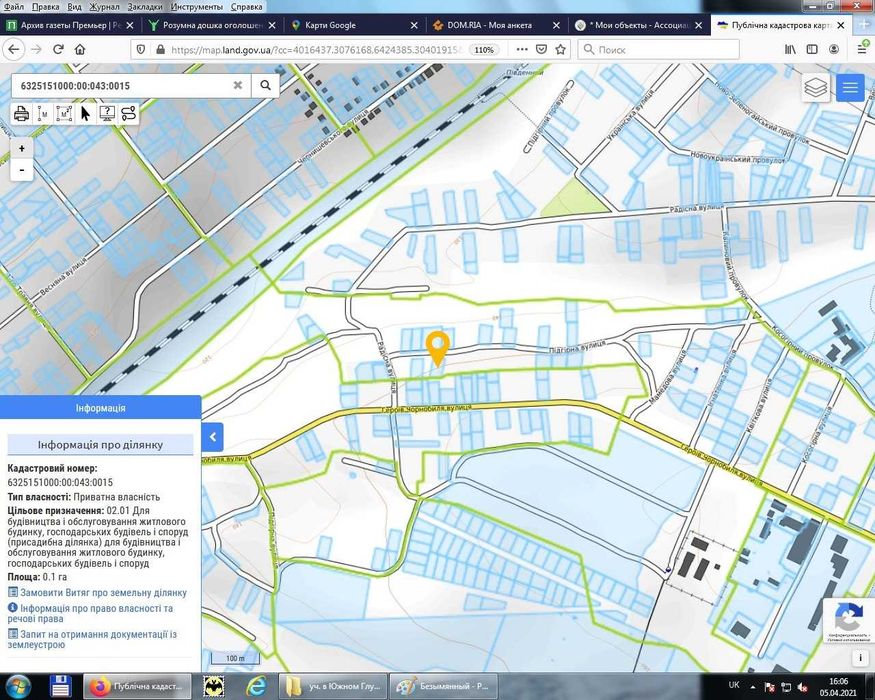The height and width of the screenshot is (700, 875).
Task: Select the distance measurement tool
Action: click(x=43, y=114)
